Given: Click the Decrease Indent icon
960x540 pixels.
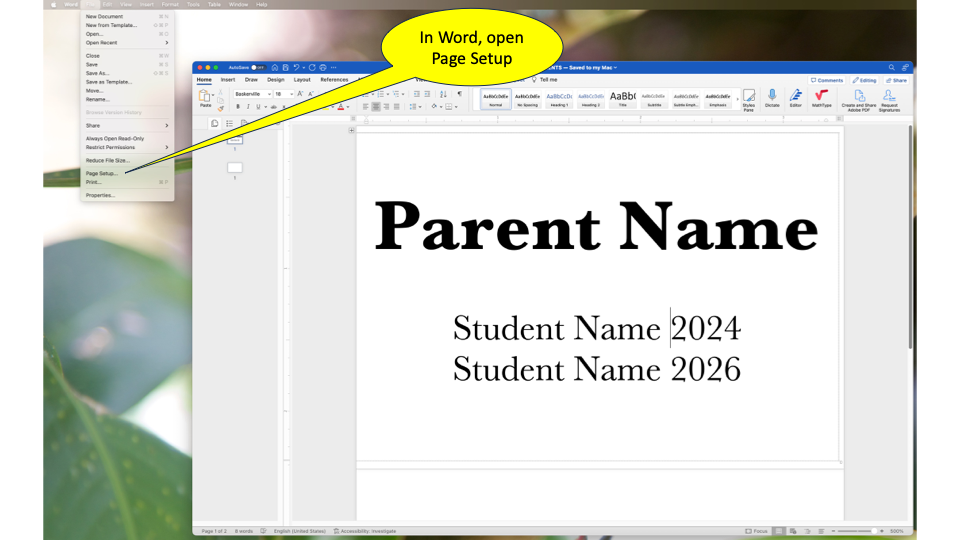Looking at the screenshot, I should pyautogui.click(x=417, y=94).
